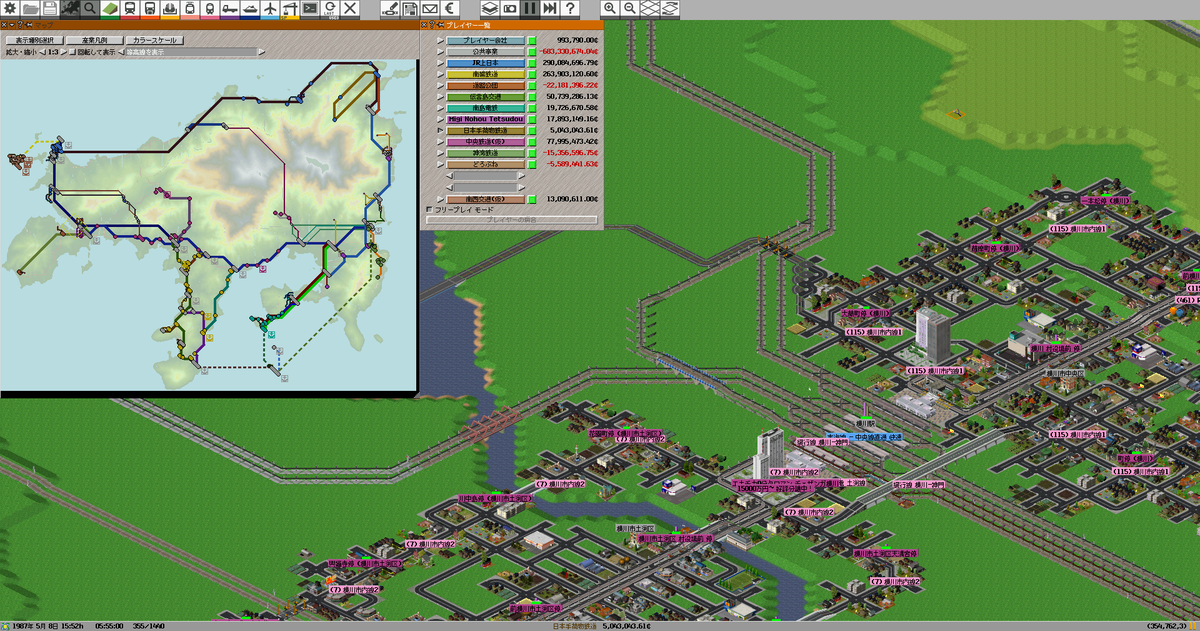Open finances with the euro icon
This screenshot has height=631, width=1200.
pyautogui.click(x=449, y=10)
